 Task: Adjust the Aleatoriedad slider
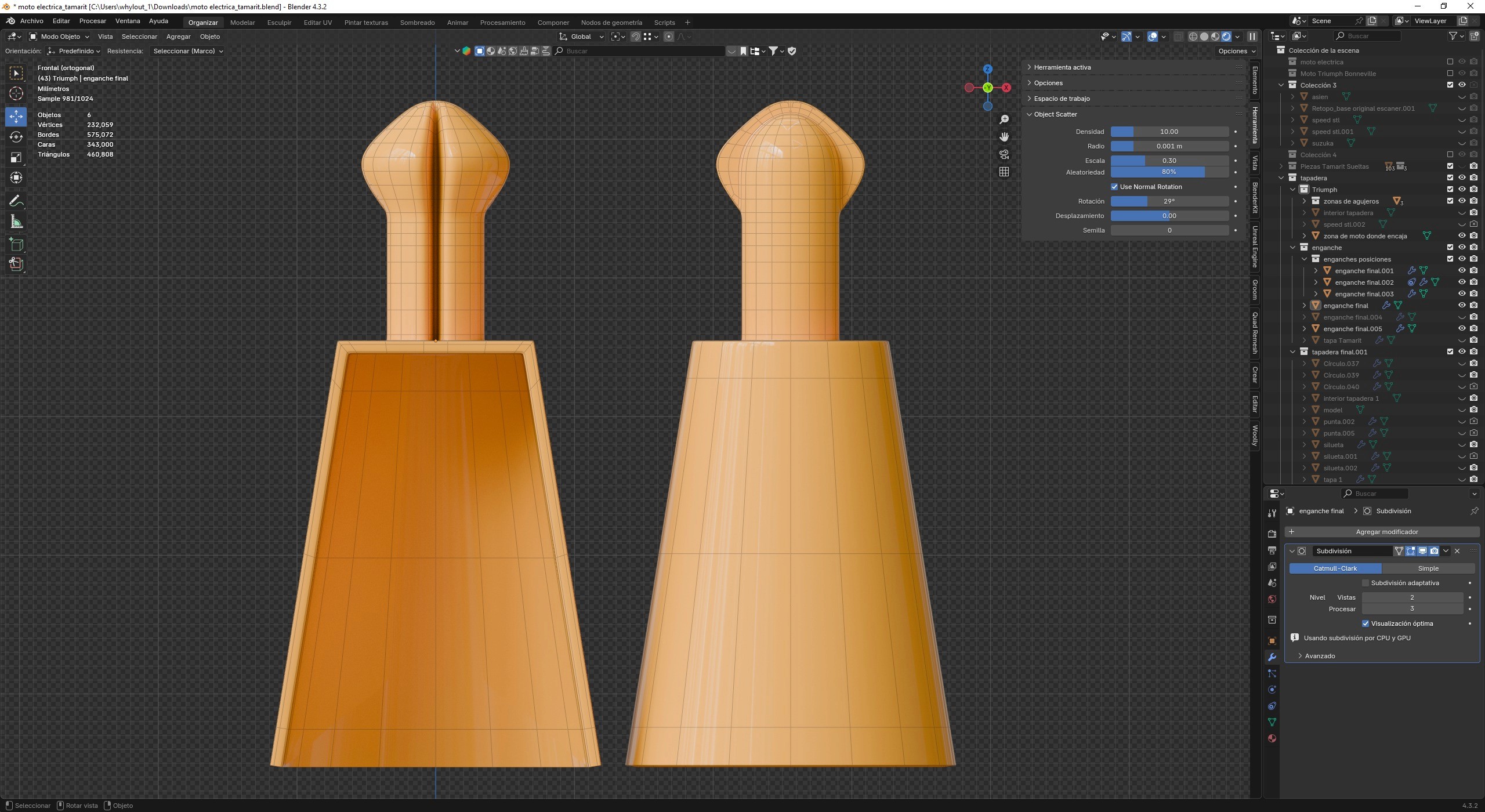(1169, 172)
